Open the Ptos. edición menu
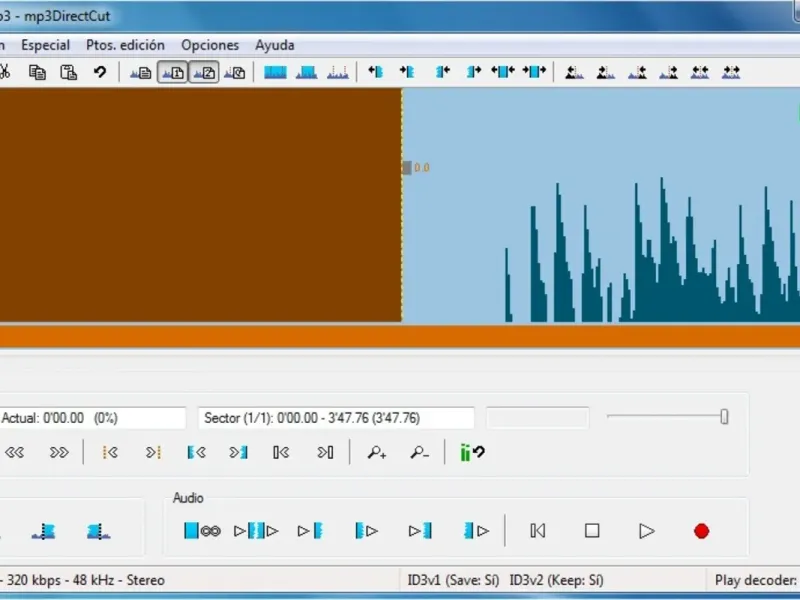 [125, 45]
